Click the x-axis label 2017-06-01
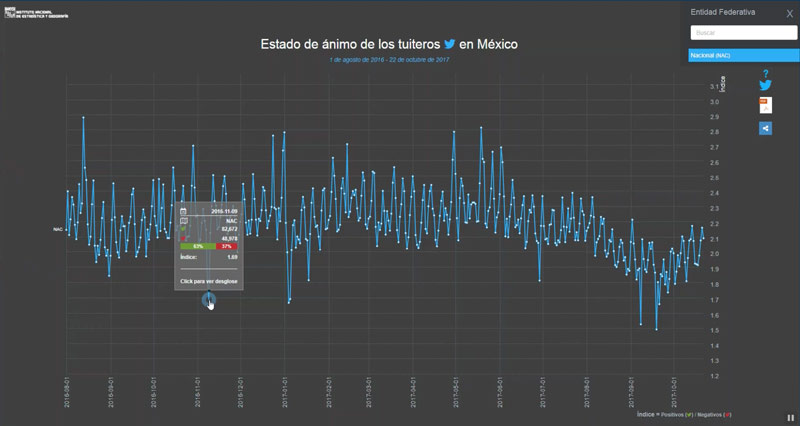This screenshot has width=800, height=426. (x=499, y=392)
